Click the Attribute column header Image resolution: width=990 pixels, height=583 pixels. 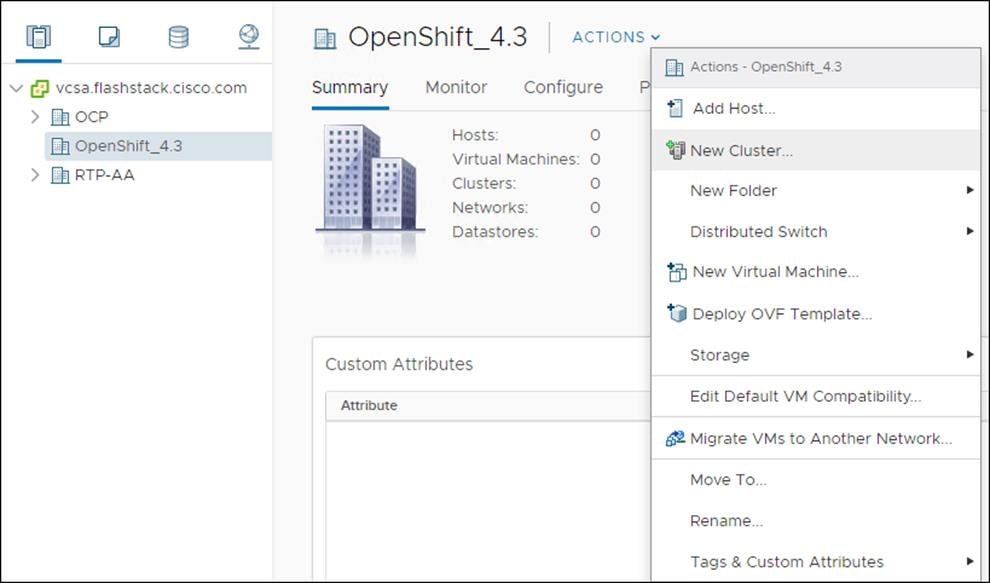369,406
